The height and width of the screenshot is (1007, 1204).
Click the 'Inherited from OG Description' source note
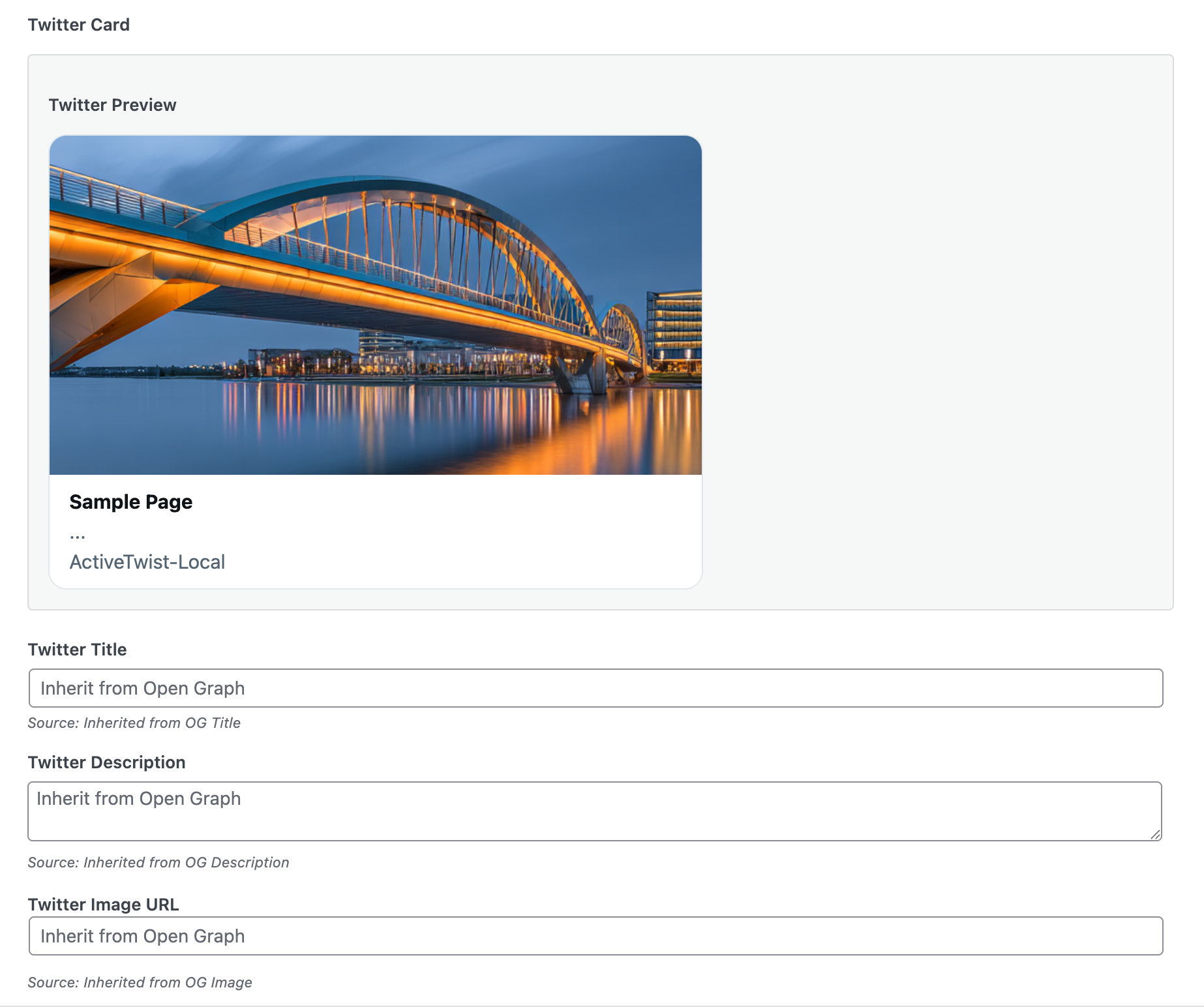[x=158, y=862]
